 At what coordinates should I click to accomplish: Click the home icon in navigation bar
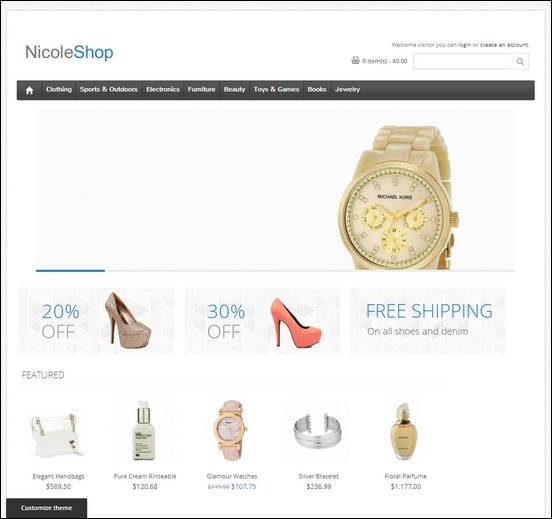point(29,90)
